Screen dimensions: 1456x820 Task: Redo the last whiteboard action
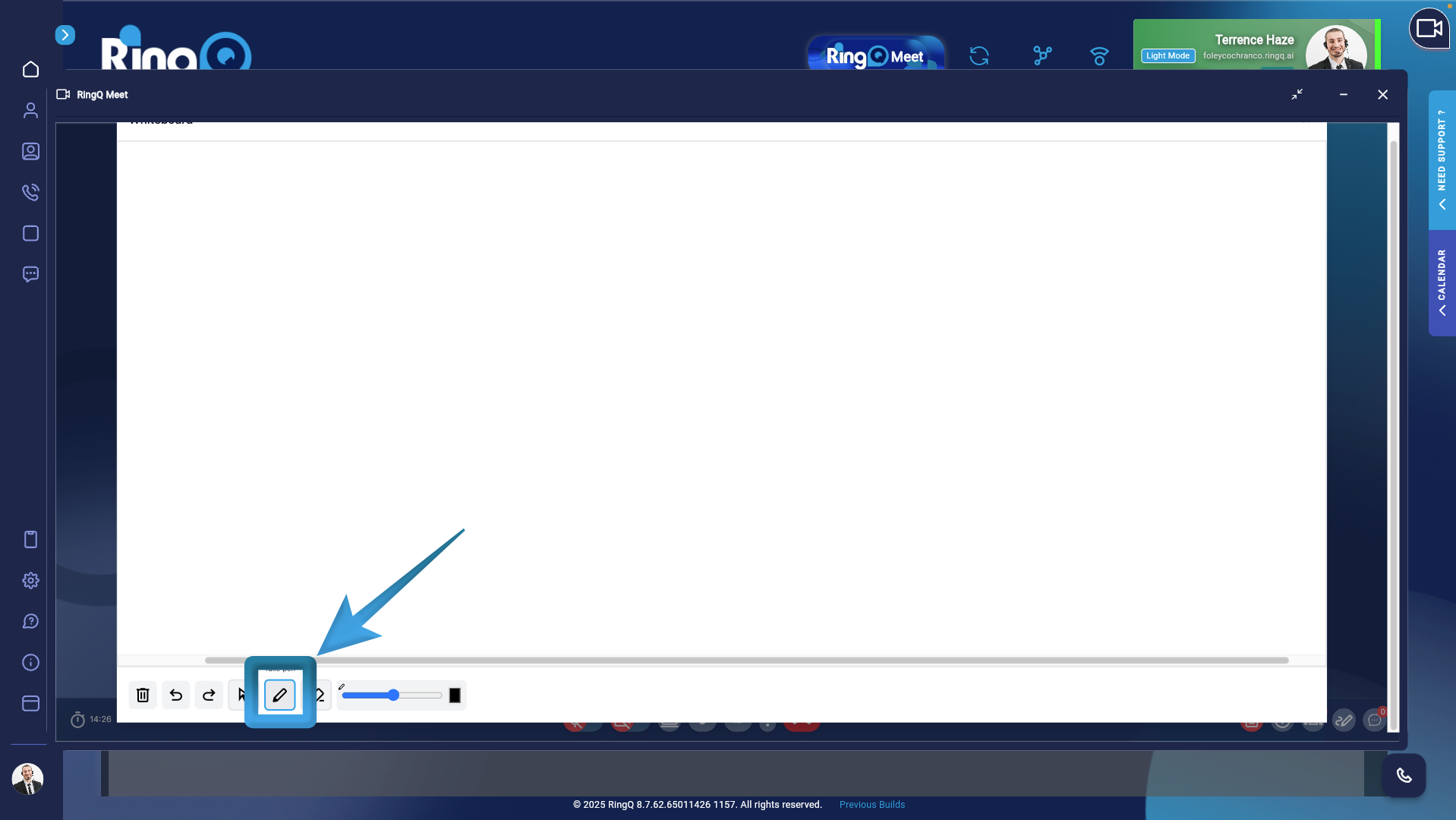(x=209, y=695)
